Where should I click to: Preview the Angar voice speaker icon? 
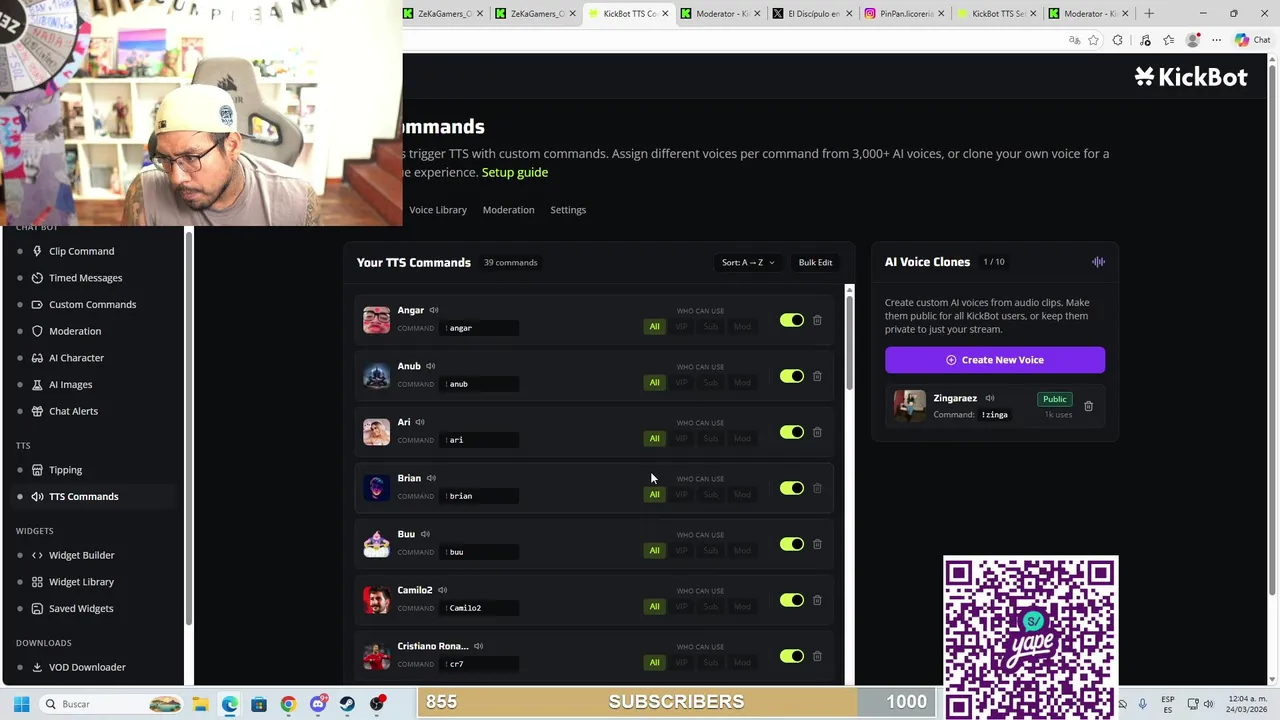pos(434,310)
